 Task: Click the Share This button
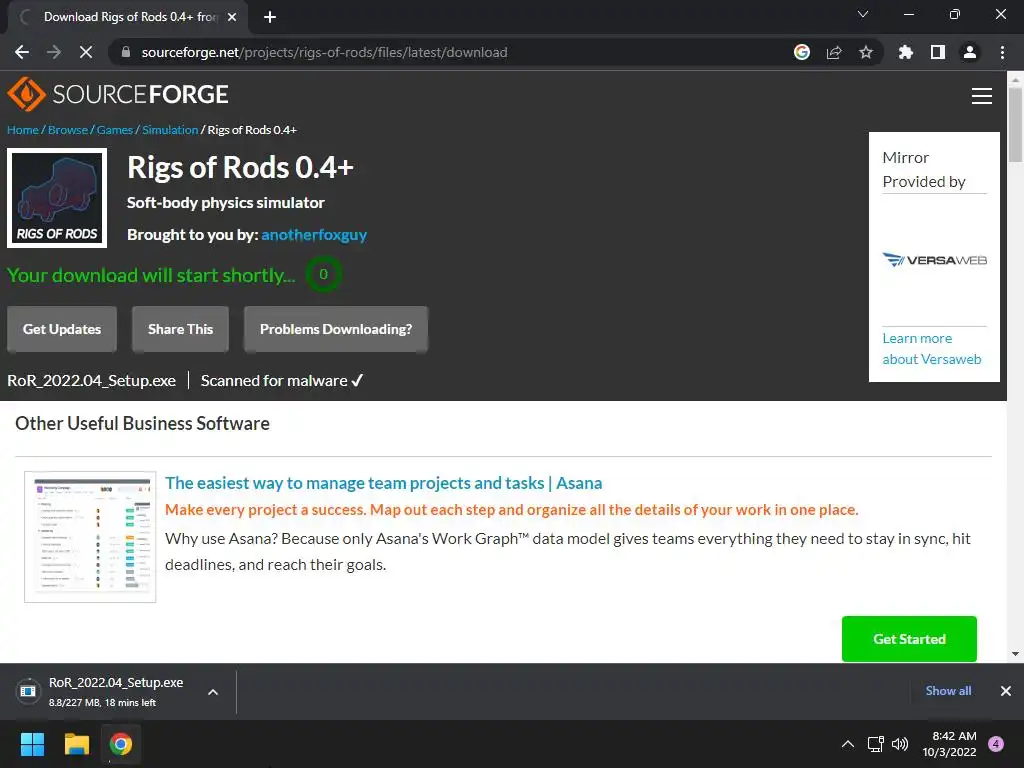click(180, 329)
